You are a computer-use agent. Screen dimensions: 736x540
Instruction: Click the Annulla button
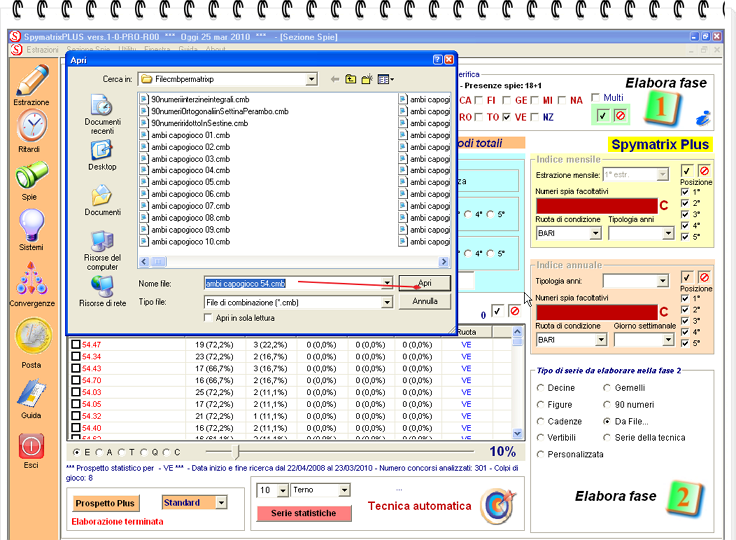424,301
